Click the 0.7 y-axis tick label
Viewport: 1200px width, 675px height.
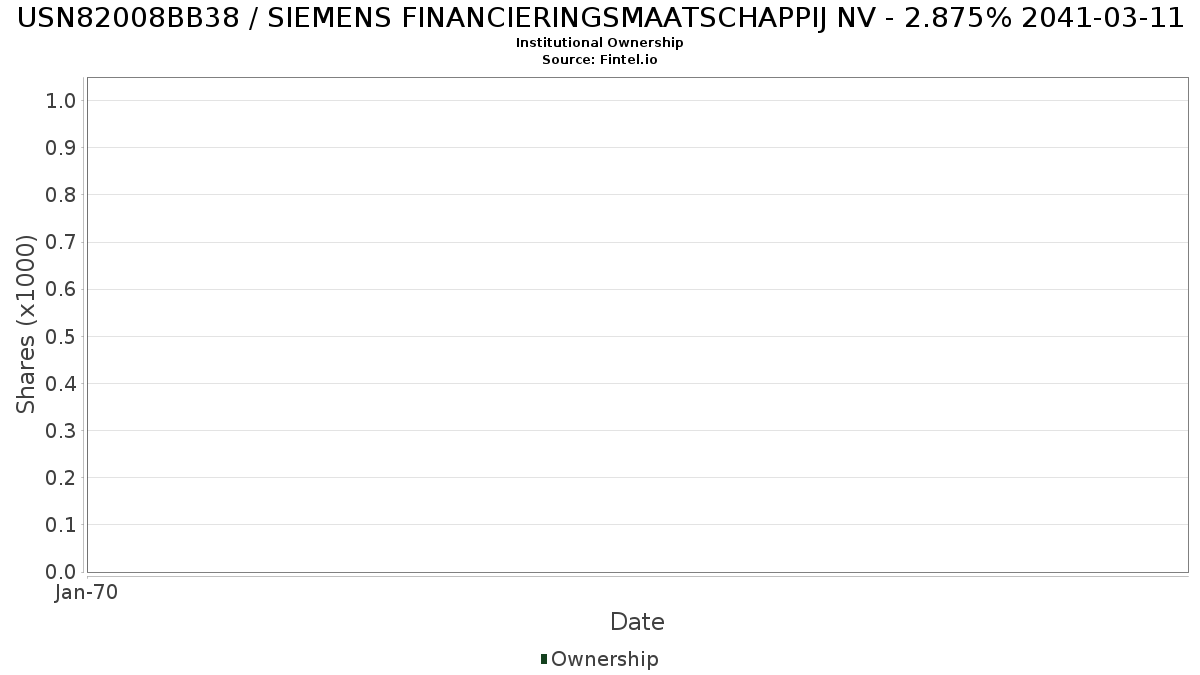tap(61, 242)
